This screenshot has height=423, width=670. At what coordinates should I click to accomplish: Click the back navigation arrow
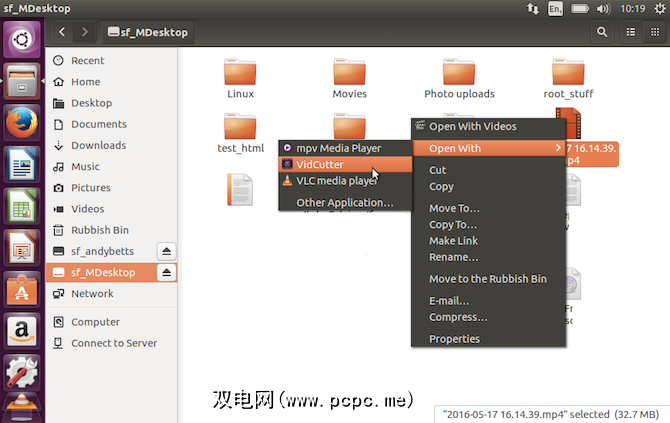tap(62, 32)
